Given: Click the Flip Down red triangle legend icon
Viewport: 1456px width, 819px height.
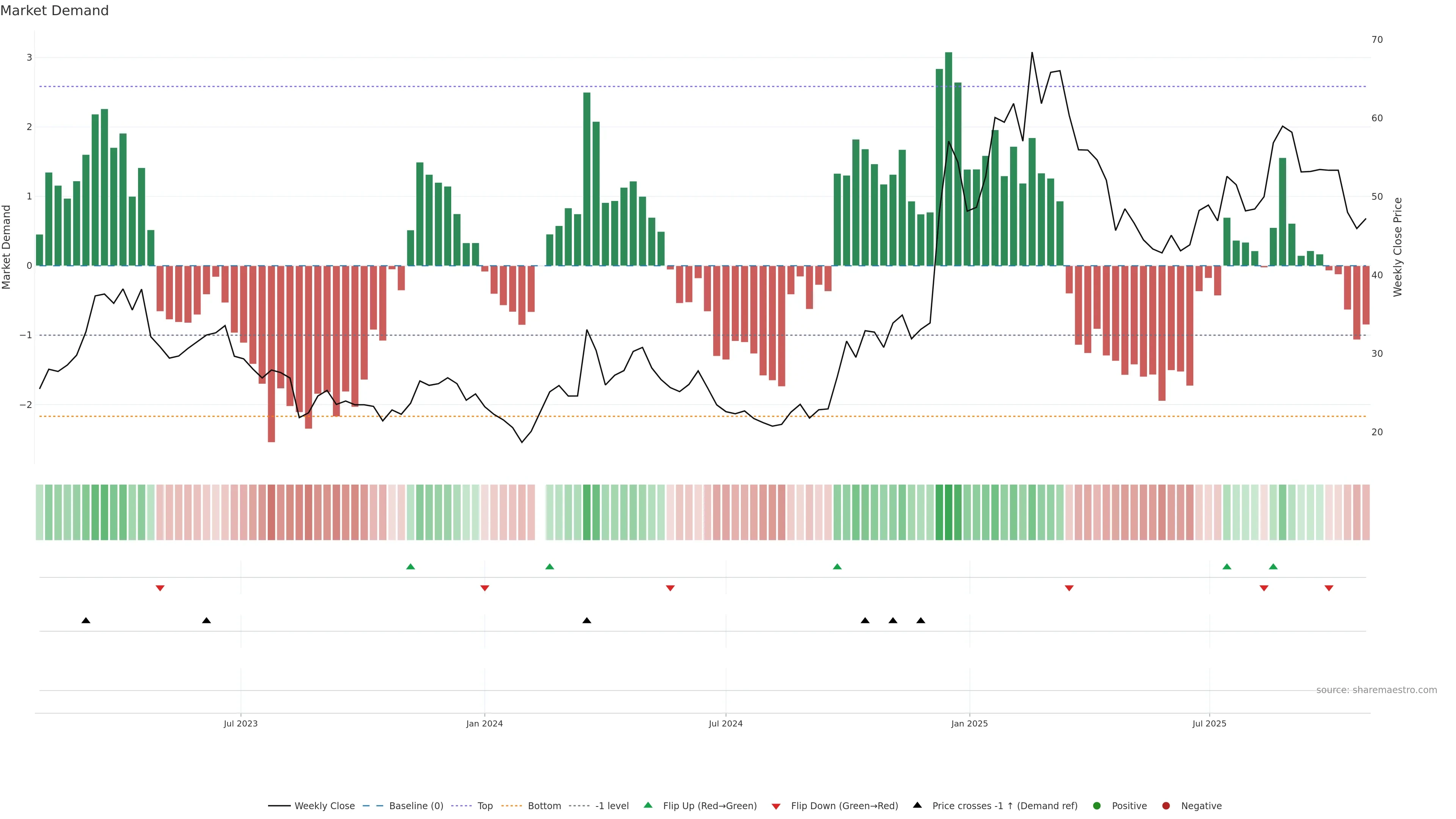Looking at the screenshot, I should click(x=776, y=806).
